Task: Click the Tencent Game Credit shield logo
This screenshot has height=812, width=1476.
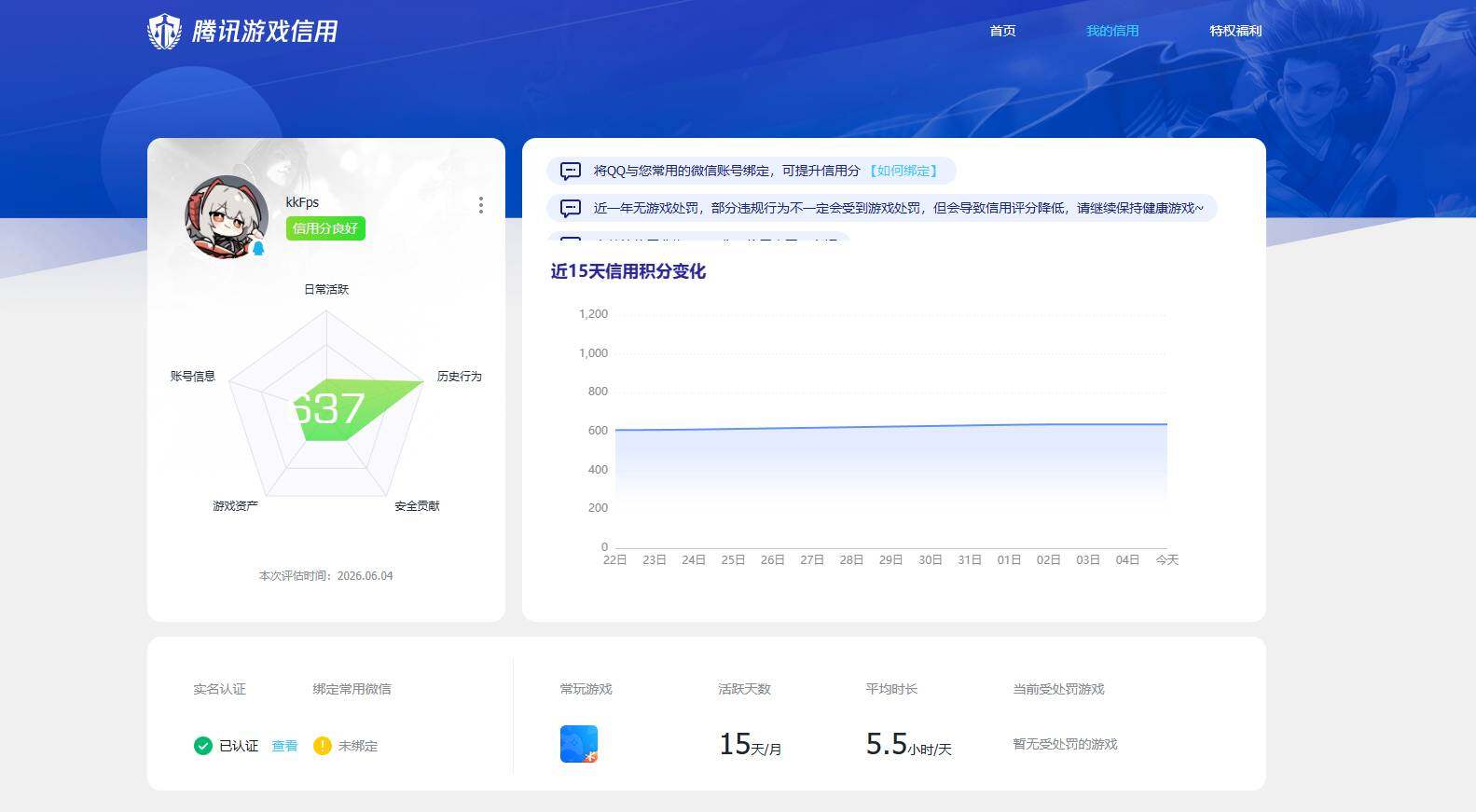Action: (164, 31)
